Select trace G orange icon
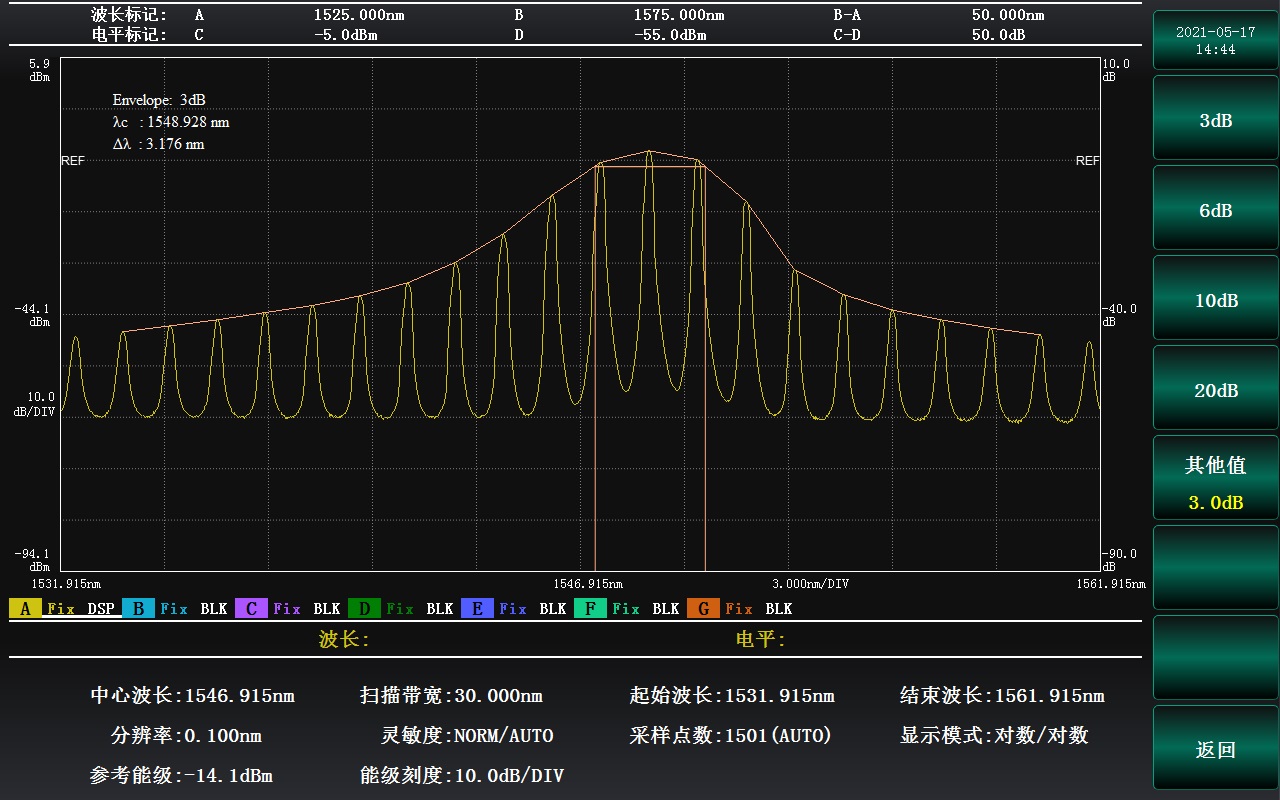 pos(703,609)
